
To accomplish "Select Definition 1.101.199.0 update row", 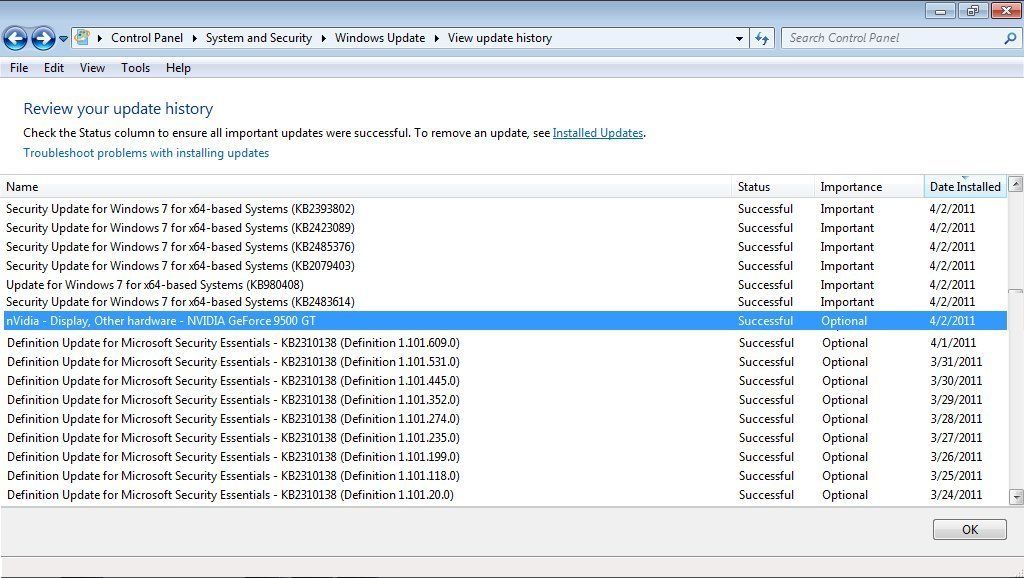I will pos(503,457).
